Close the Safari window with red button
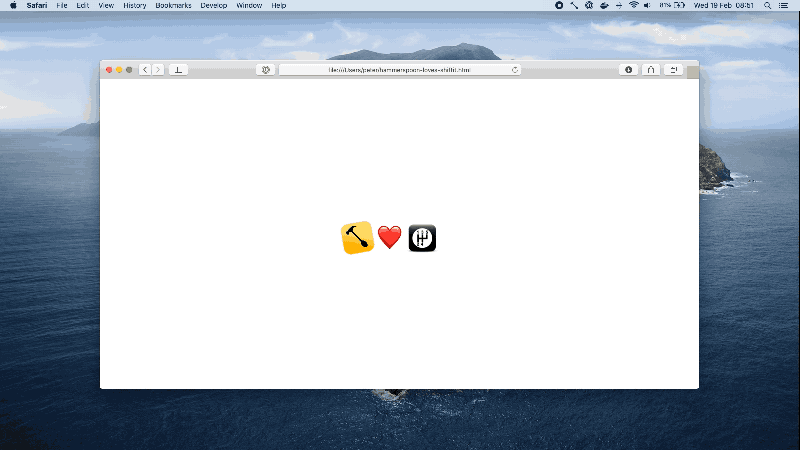The height and width of the screenshot is (450, 800). 109,70
